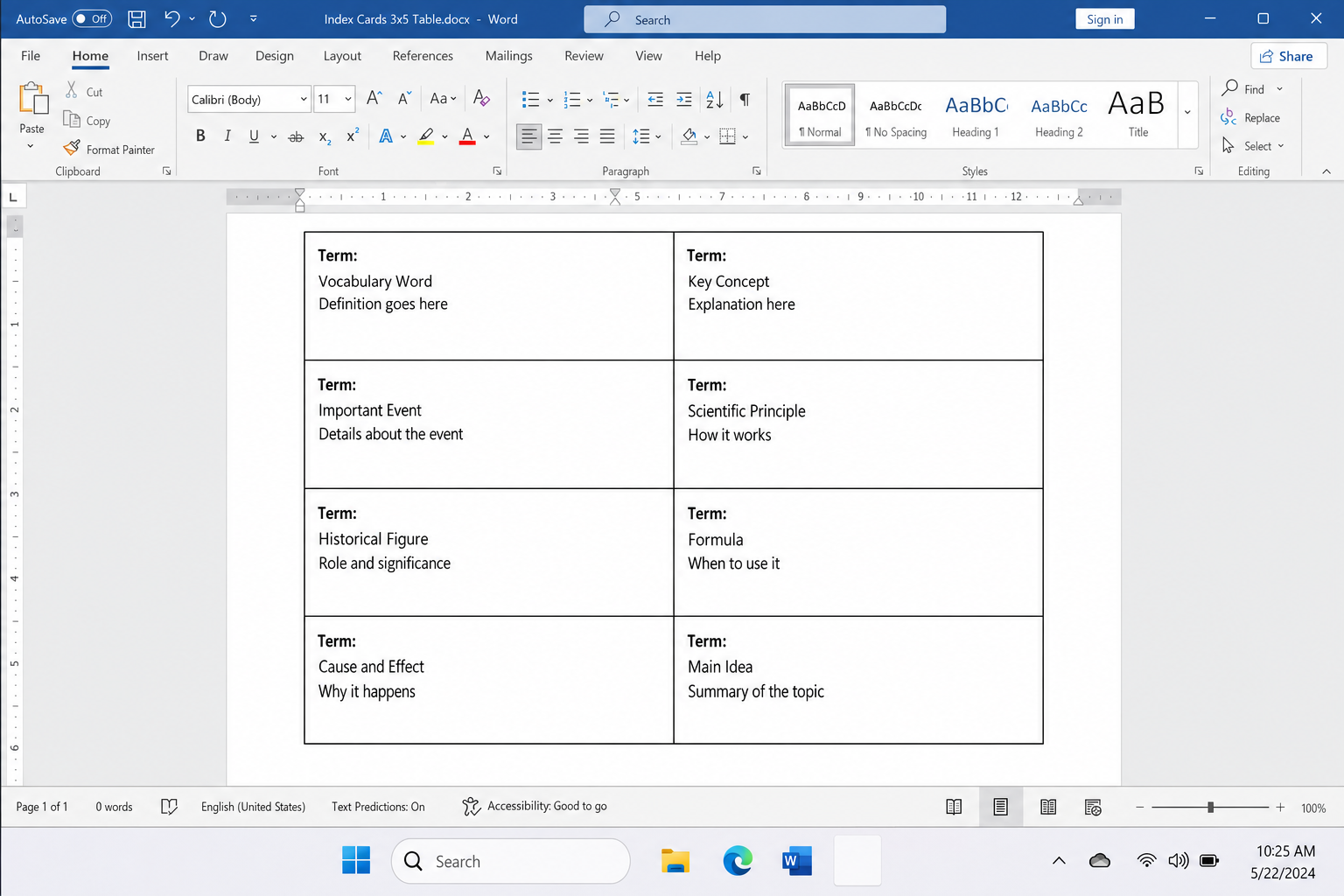
Task: Open the File tab
Action: 31,56
